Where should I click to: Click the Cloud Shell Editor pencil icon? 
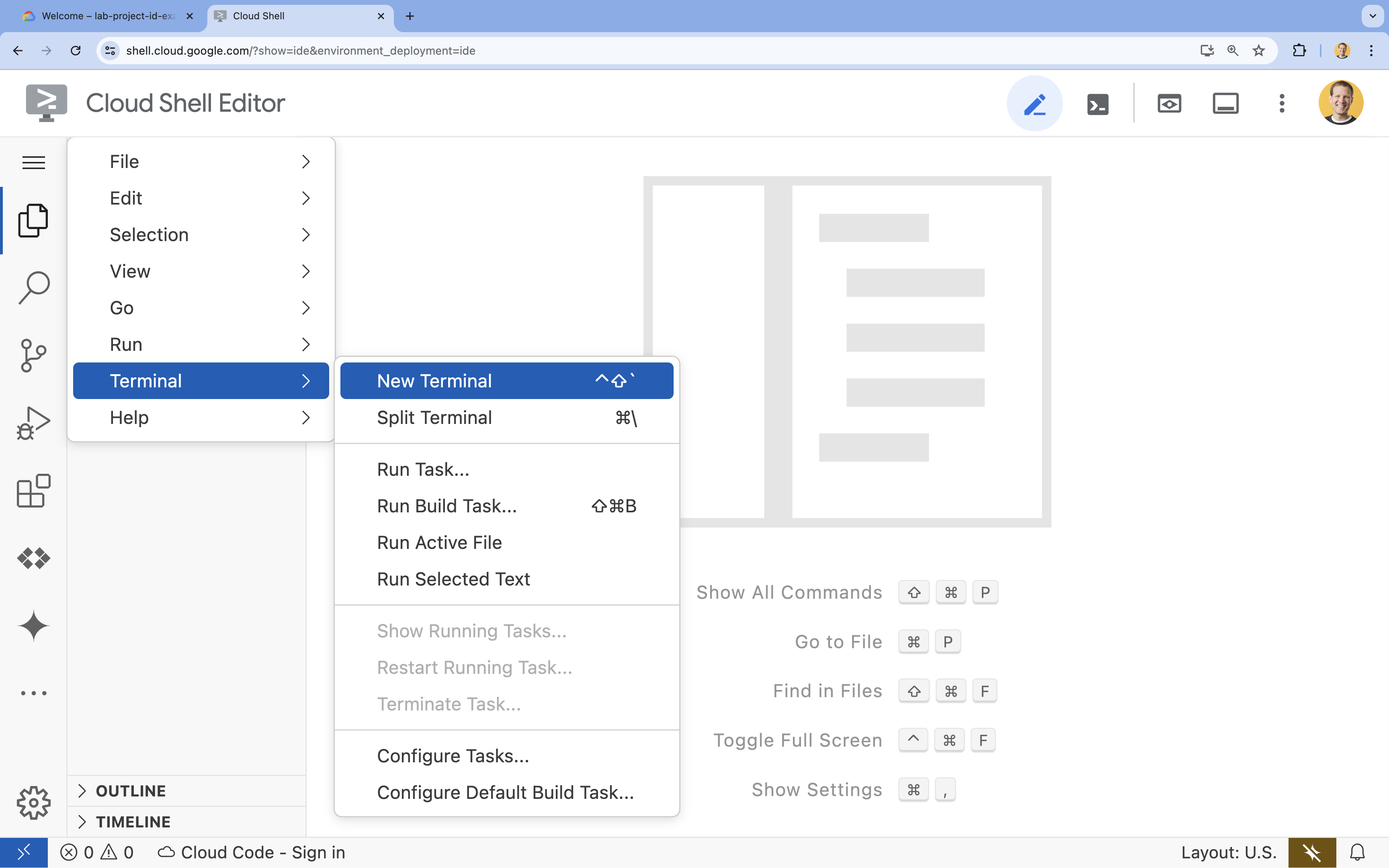[x=1034, y=102]
